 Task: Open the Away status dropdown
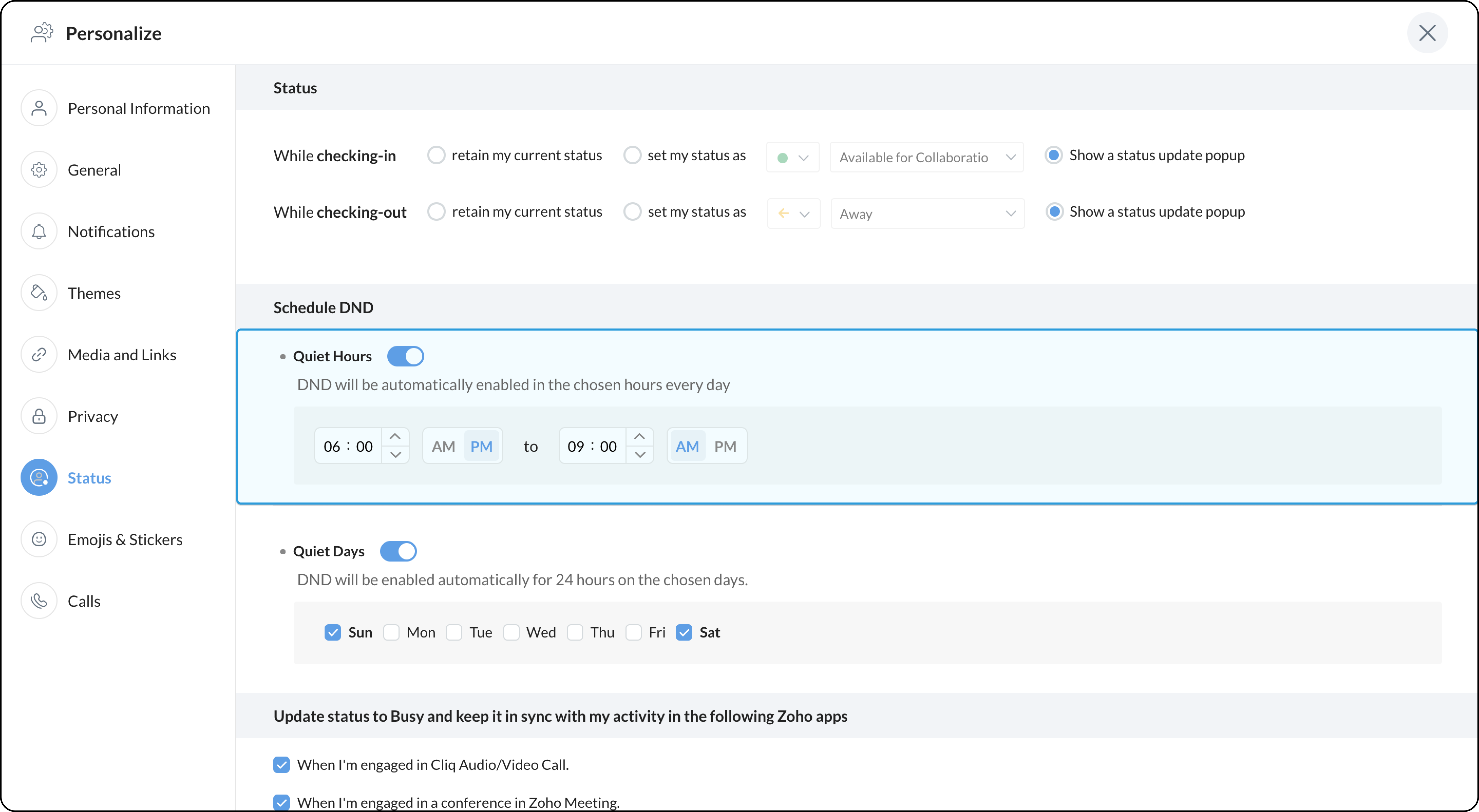click(927, 214)
